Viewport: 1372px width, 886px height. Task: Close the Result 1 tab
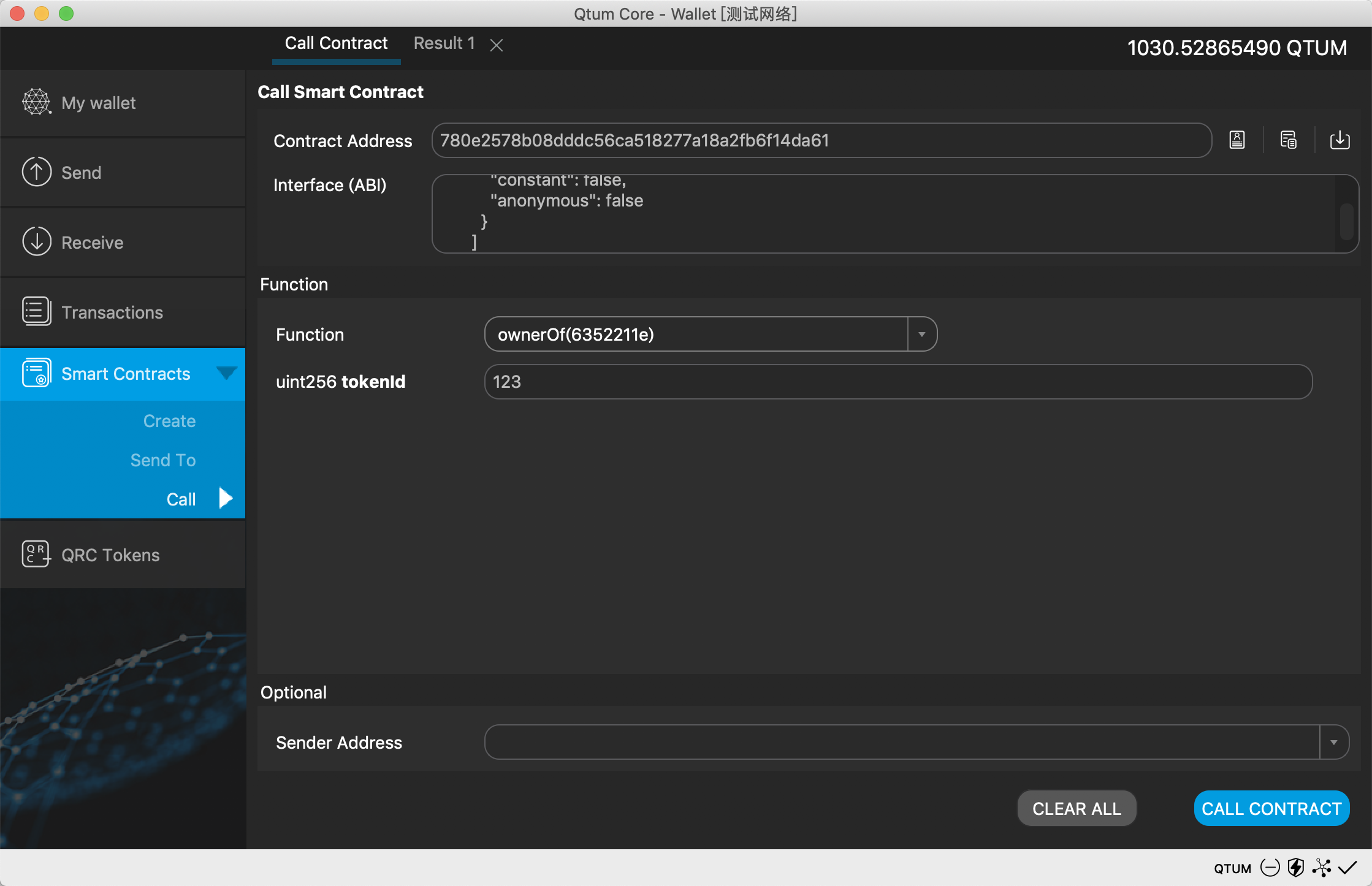pos(497,45)
